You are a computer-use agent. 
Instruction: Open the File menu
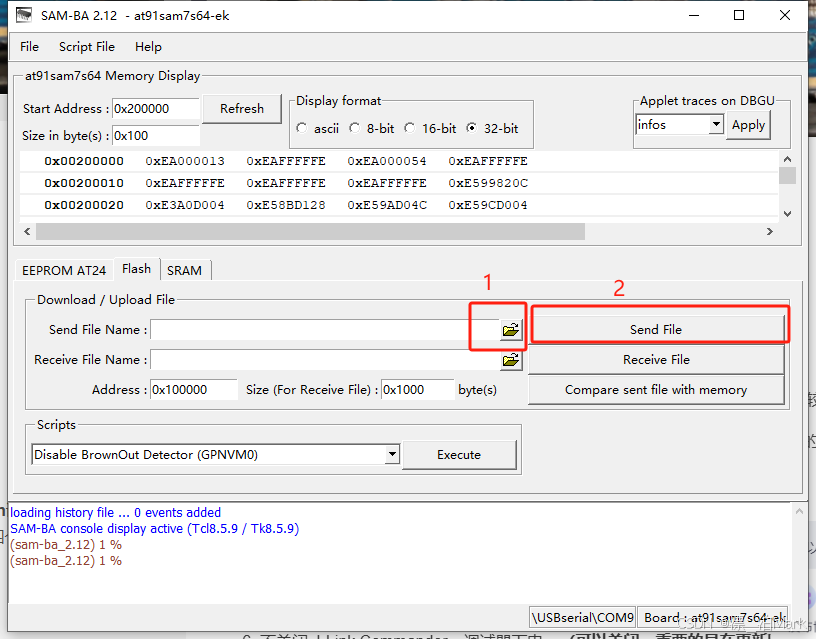(x=29, y=47)
